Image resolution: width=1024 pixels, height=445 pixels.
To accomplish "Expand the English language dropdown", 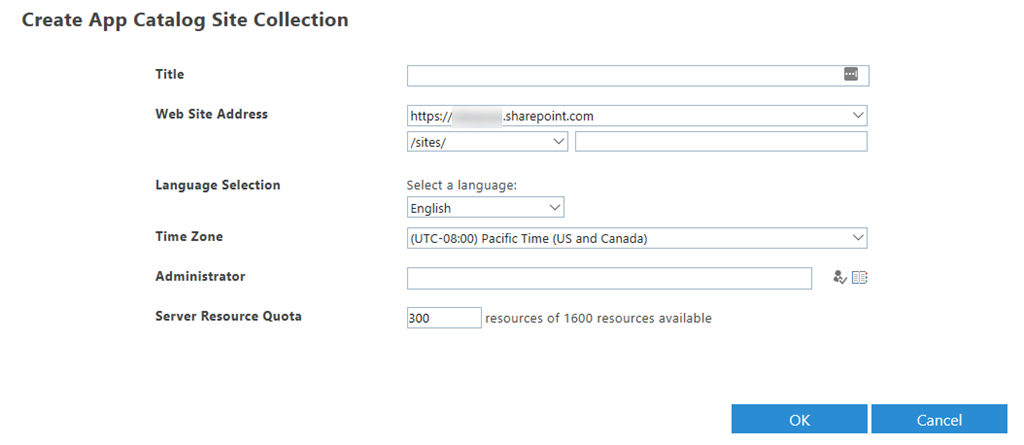I will (556, 208).
